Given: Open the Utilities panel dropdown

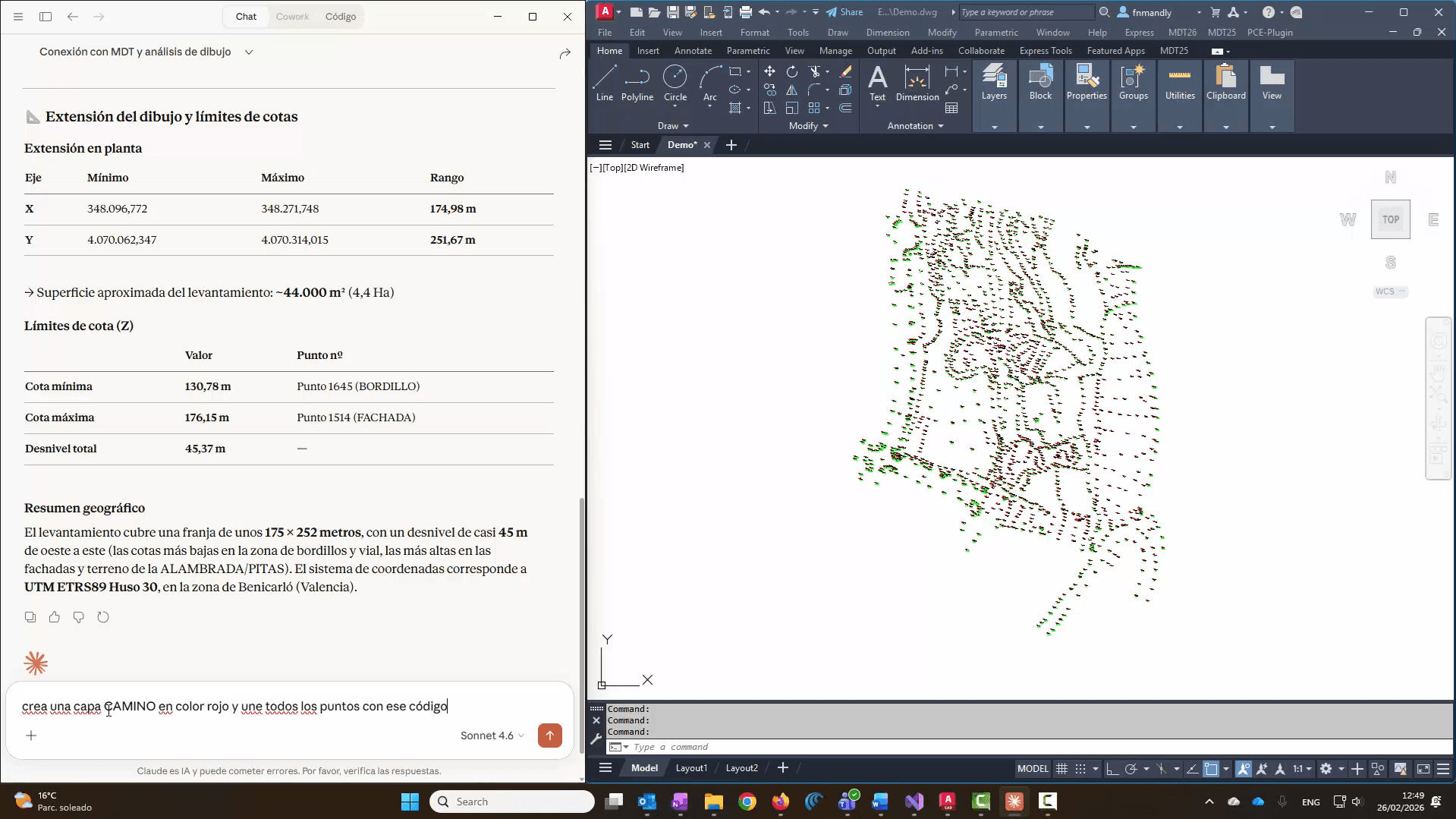Looking at the screenshot, I should pyautogui.click(x=1180, y=127).
